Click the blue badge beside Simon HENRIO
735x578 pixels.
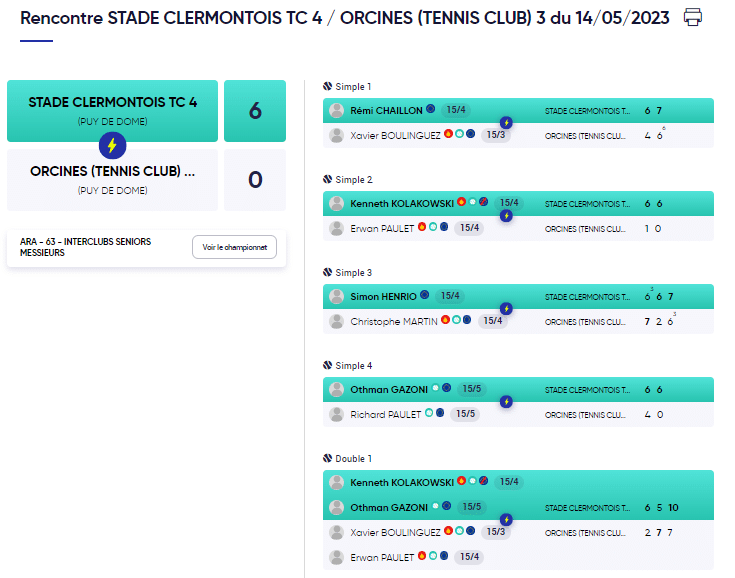point(425,295)
